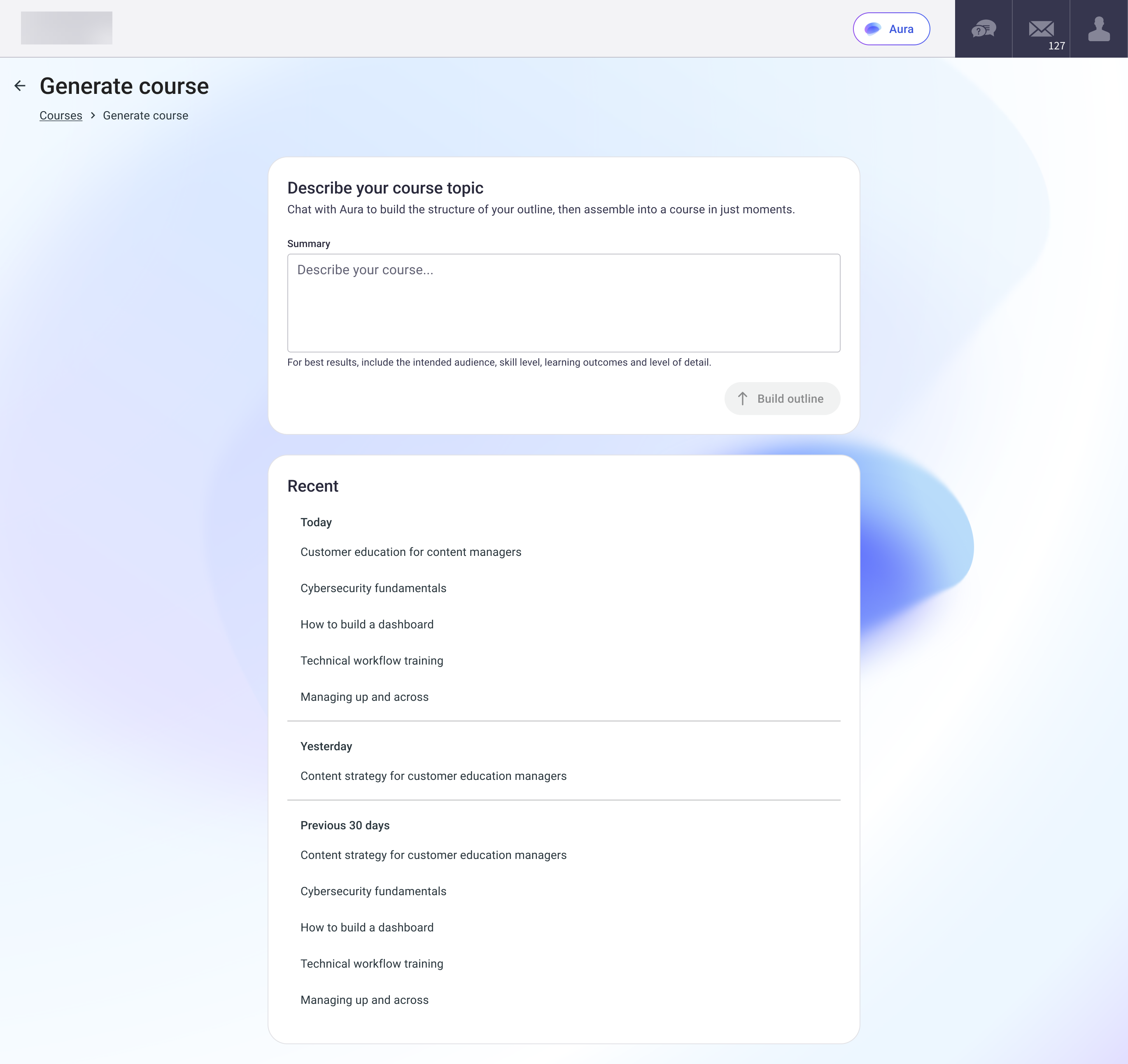Click the back arrow beside Generate course

(x=20, y=86)
